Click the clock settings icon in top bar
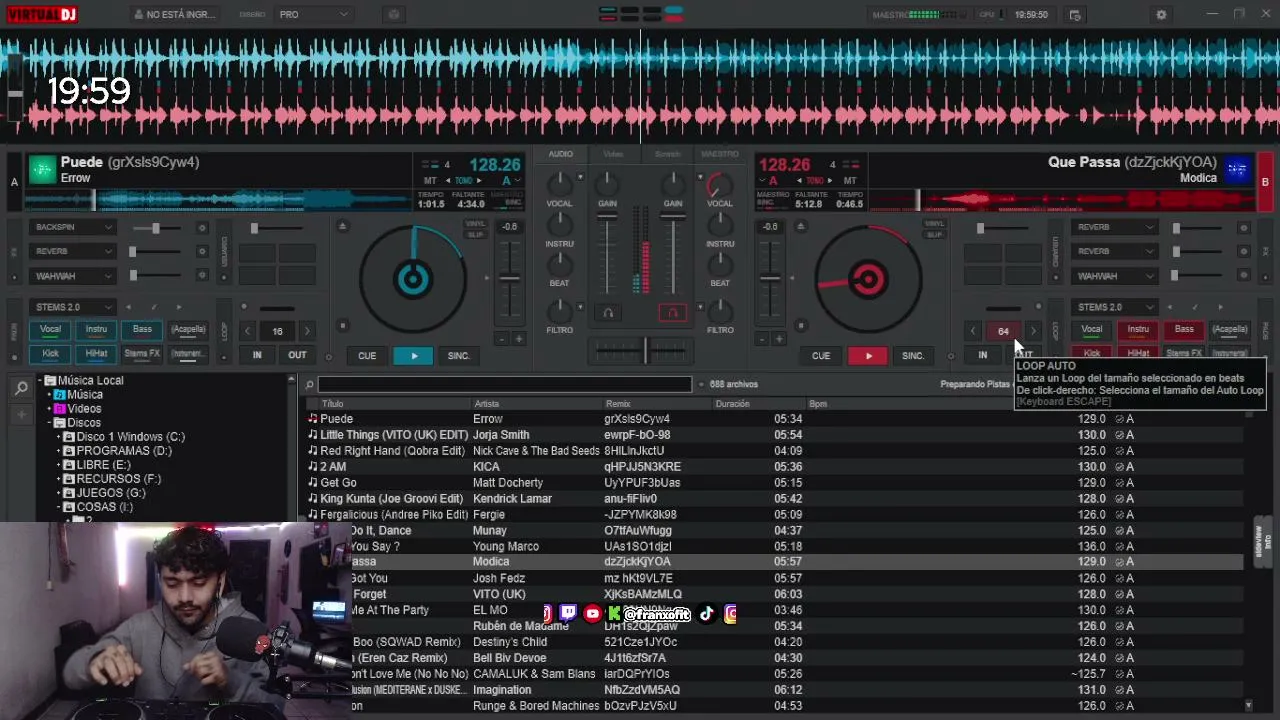 [x=1075, y=15]
